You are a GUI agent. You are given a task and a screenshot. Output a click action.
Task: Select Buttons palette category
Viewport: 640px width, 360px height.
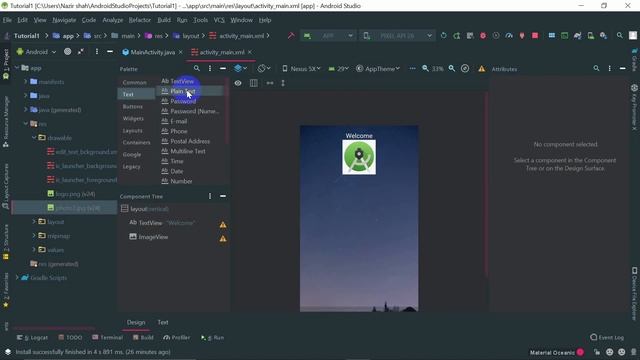pos(133,107)
